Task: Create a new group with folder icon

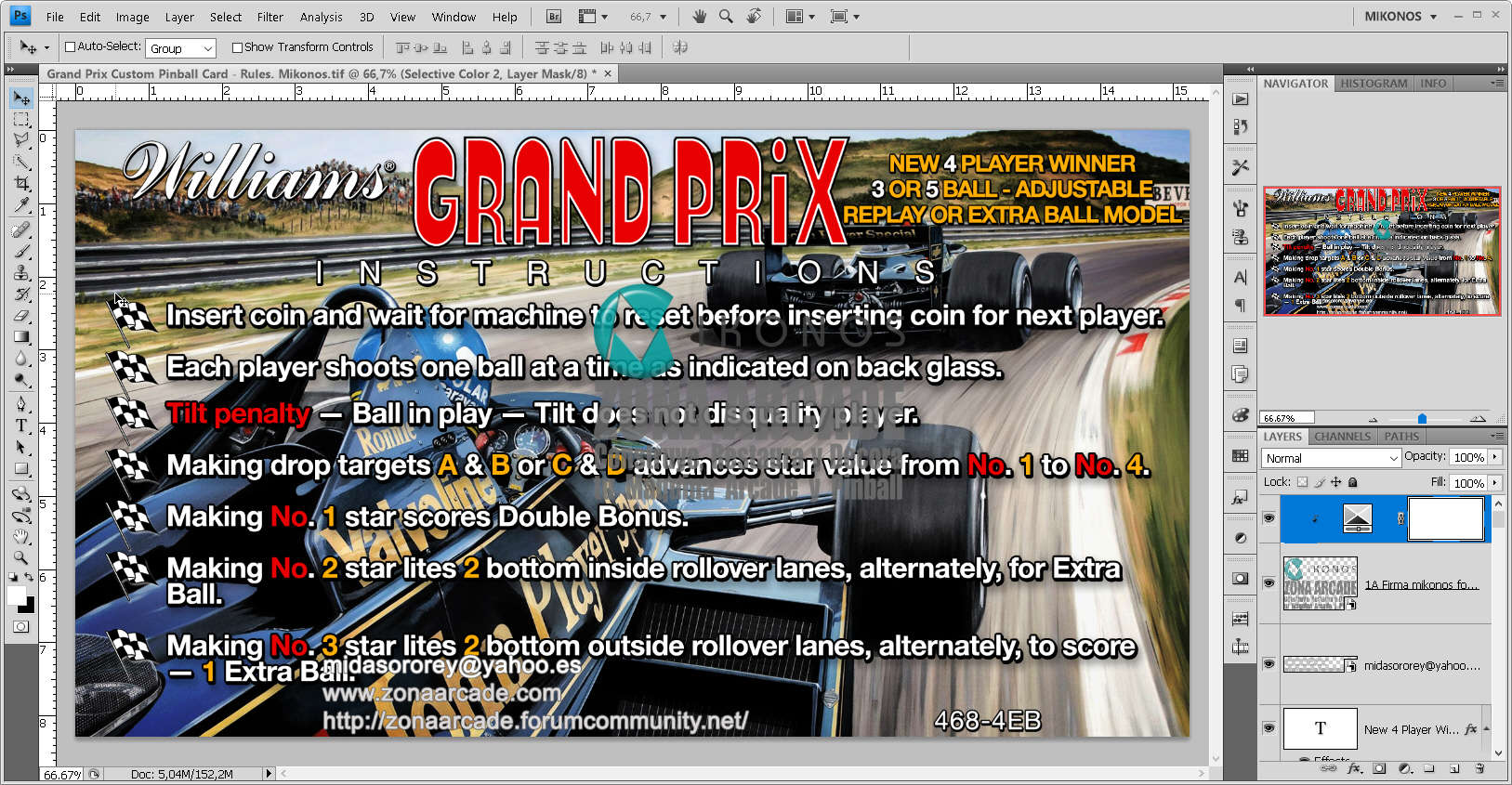Action: (x=1429, y=769)
